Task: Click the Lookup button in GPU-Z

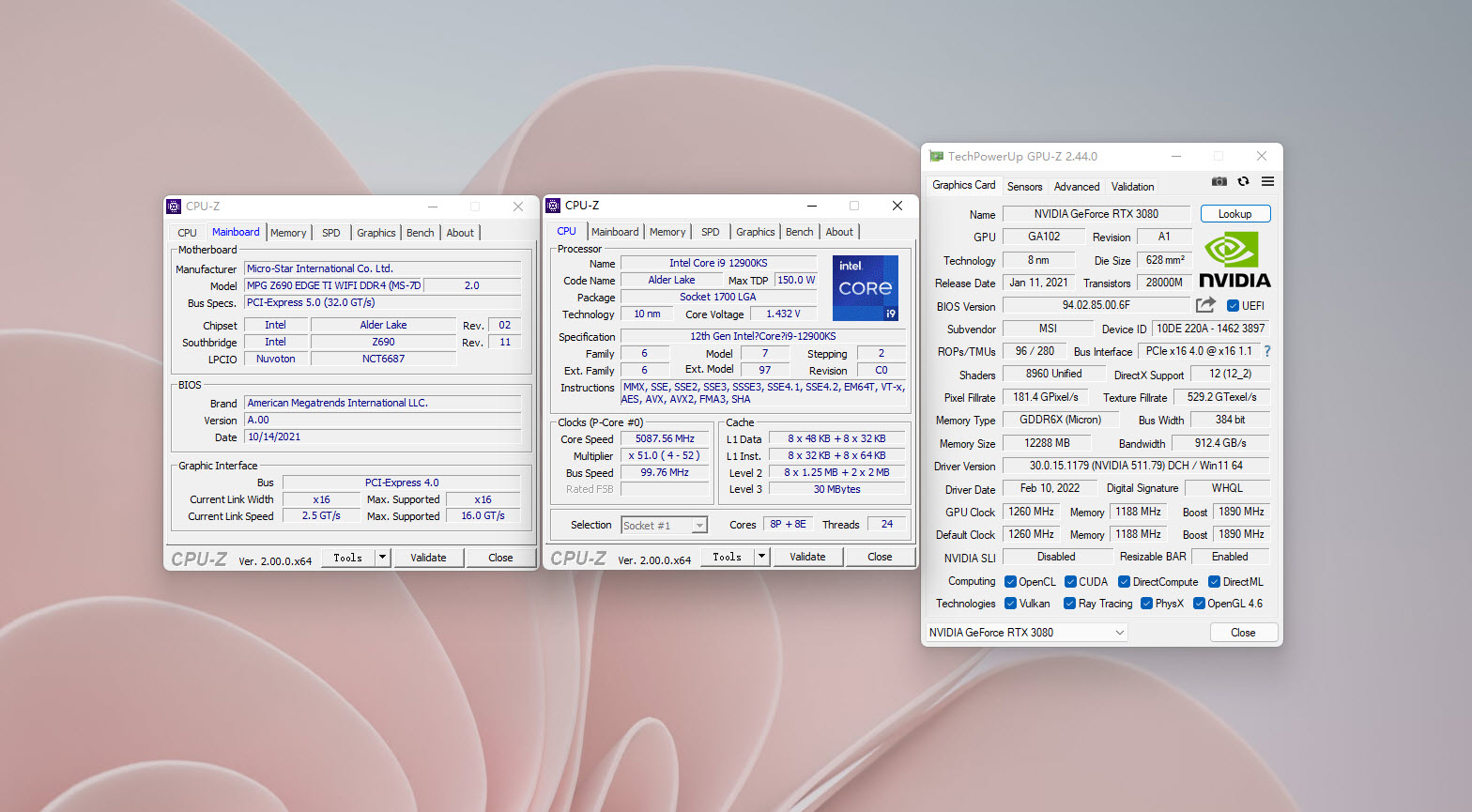Action: pyautogui.click(x=1234, y=214)
